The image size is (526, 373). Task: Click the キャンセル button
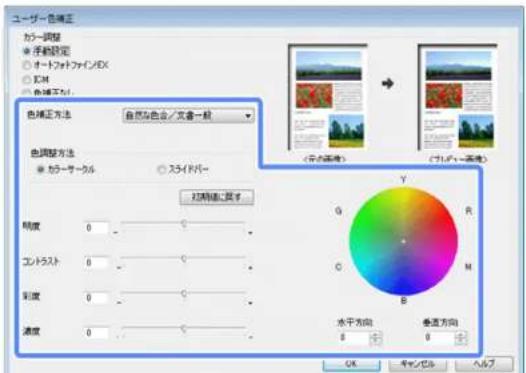click(x=418, y=364)
